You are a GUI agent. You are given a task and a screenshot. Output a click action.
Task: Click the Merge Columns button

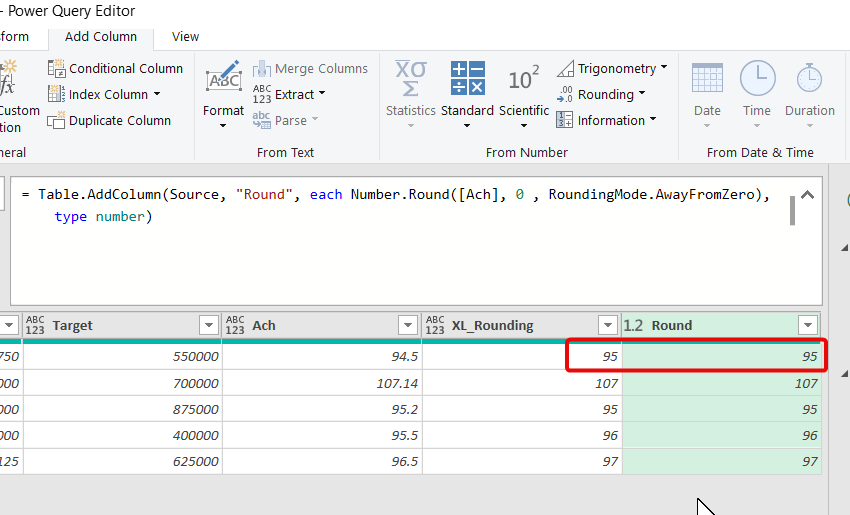click(310, 69)
